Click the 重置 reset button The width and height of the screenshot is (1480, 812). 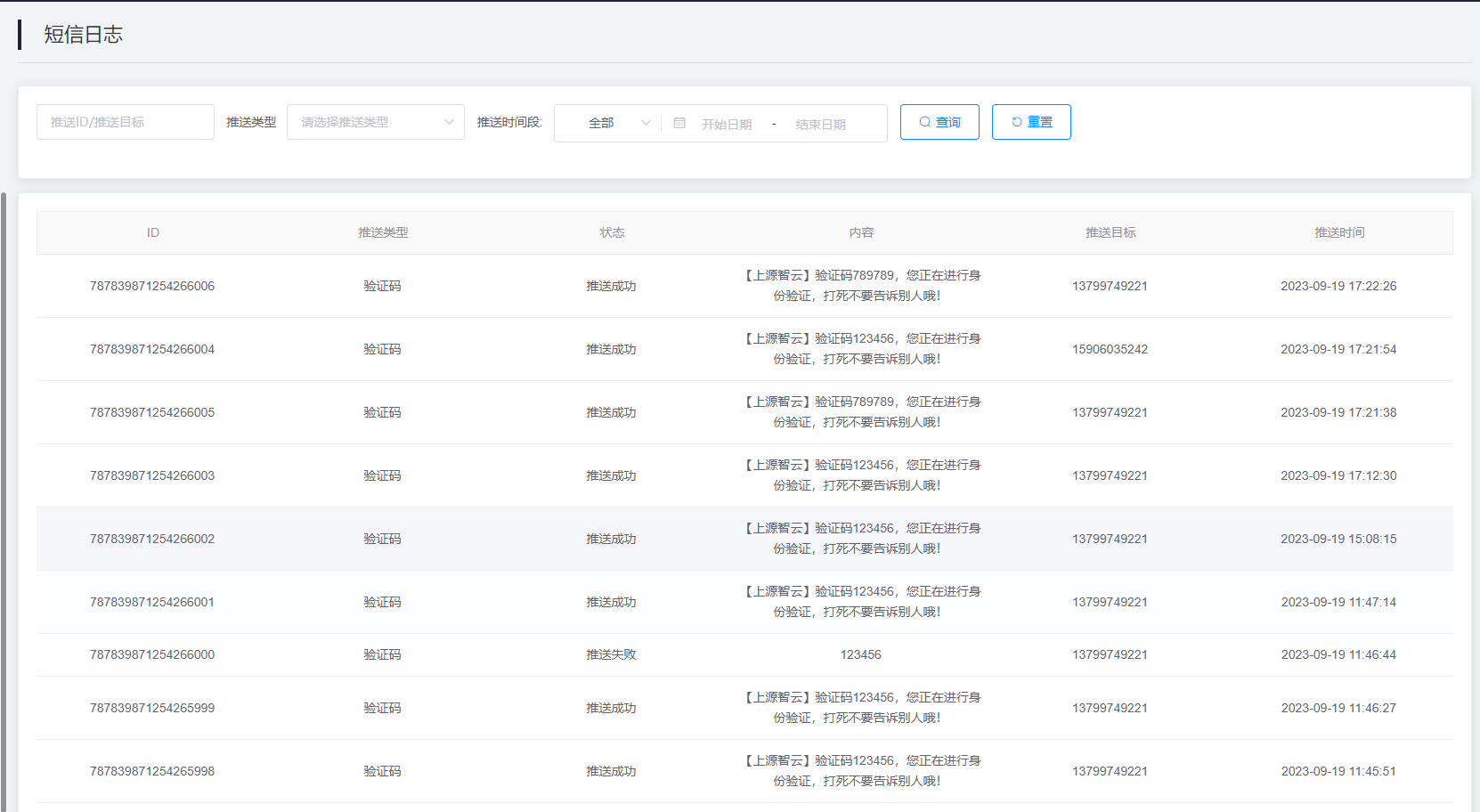(x=1031, y=122)
